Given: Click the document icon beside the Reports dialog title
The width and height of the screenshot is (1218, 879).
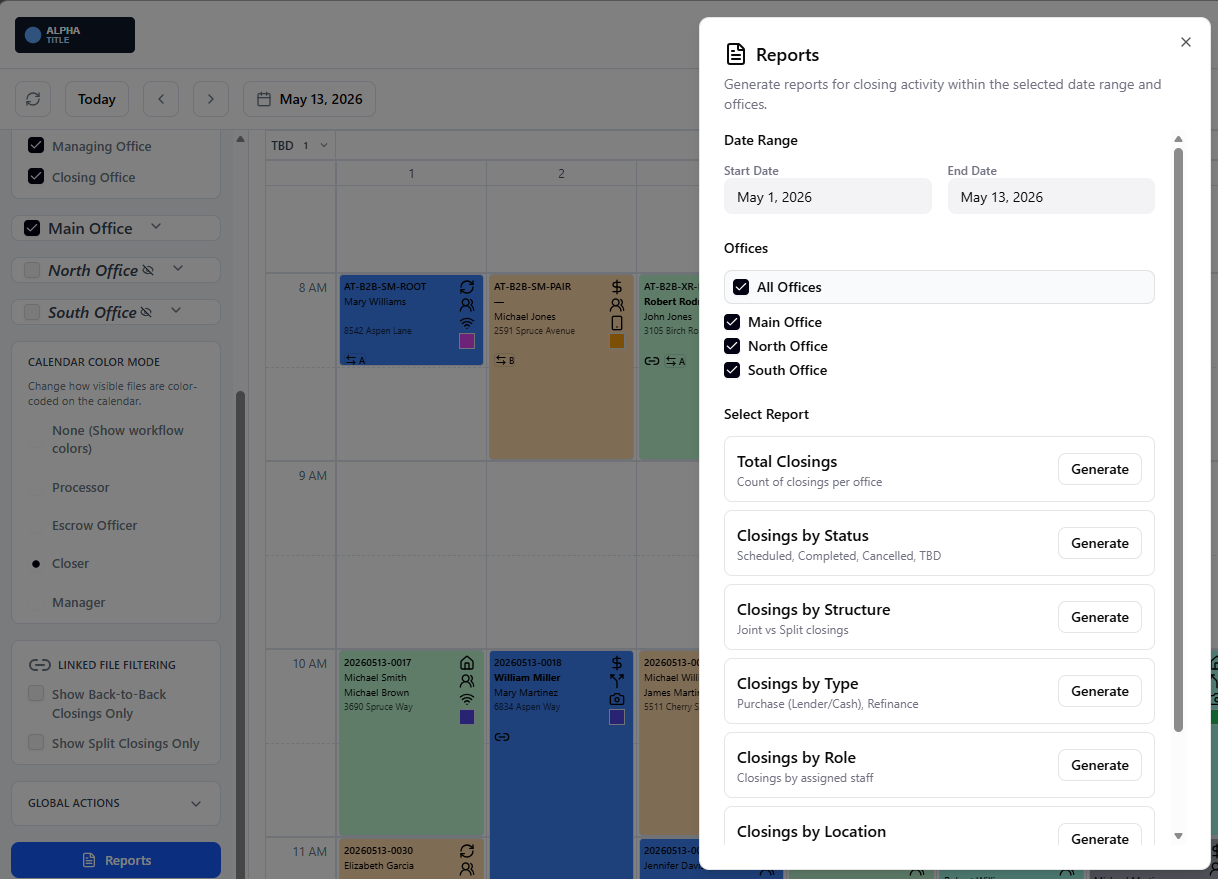Looking at the screenshot, I should (x=736, y=54).
